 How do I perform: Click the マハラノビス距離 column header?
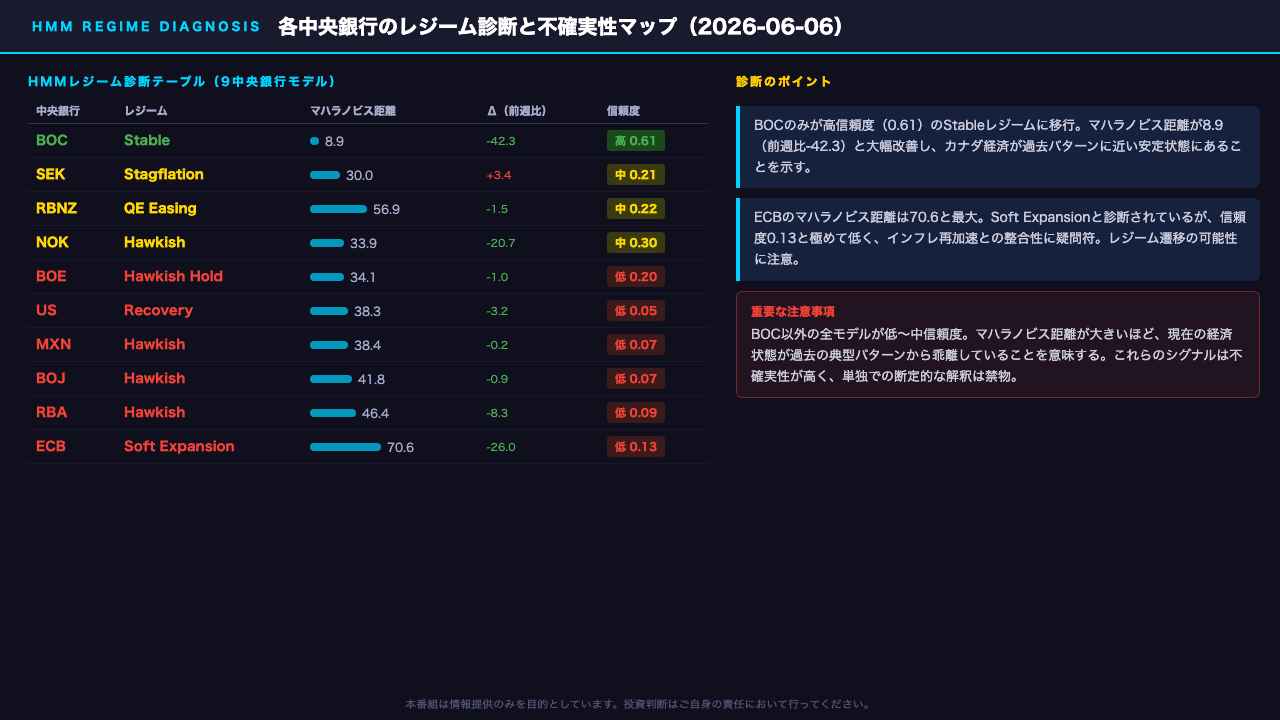pos(353,111)
